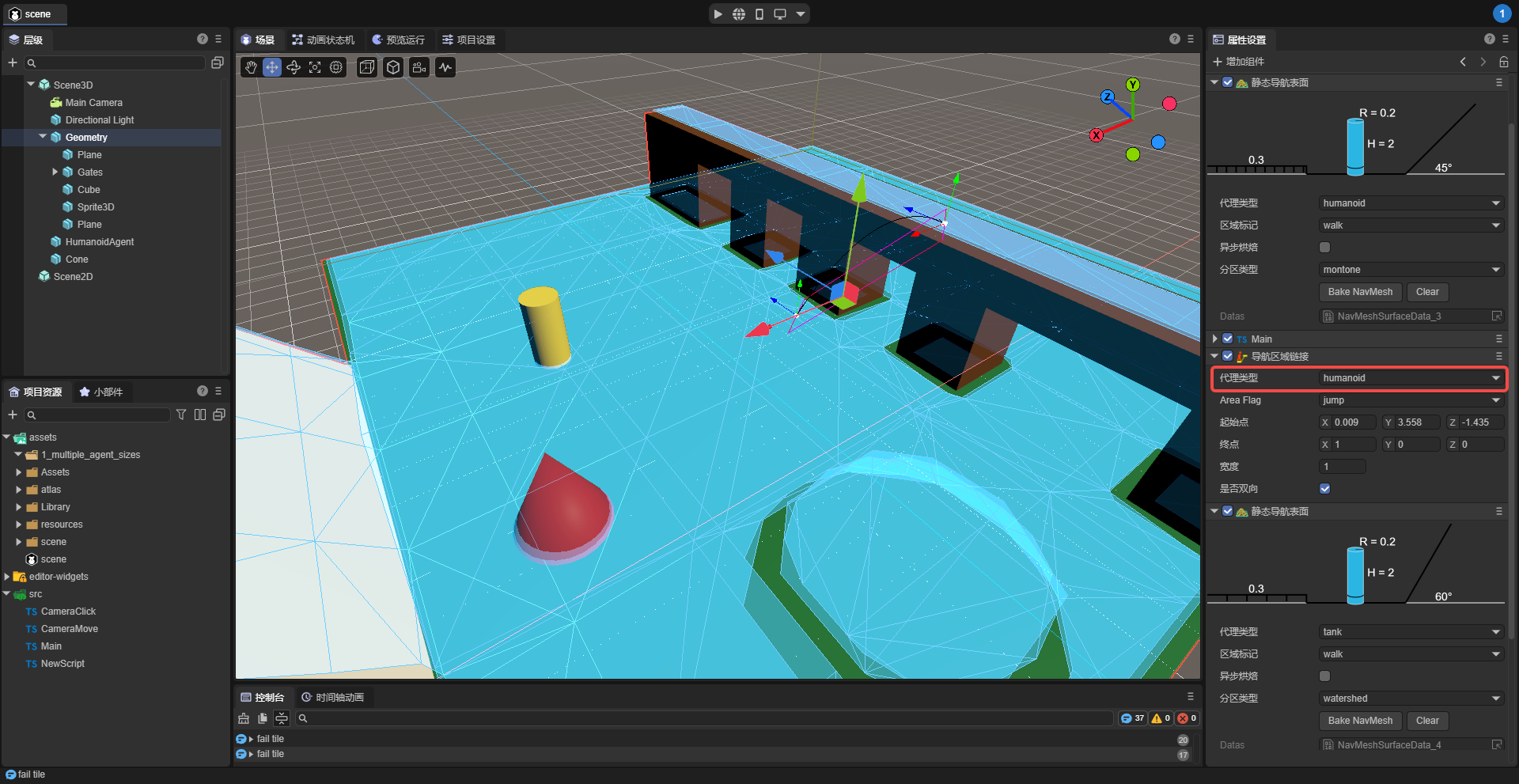
Task: Click the 宽度 width input field
Action: [x=1342, y=467]
